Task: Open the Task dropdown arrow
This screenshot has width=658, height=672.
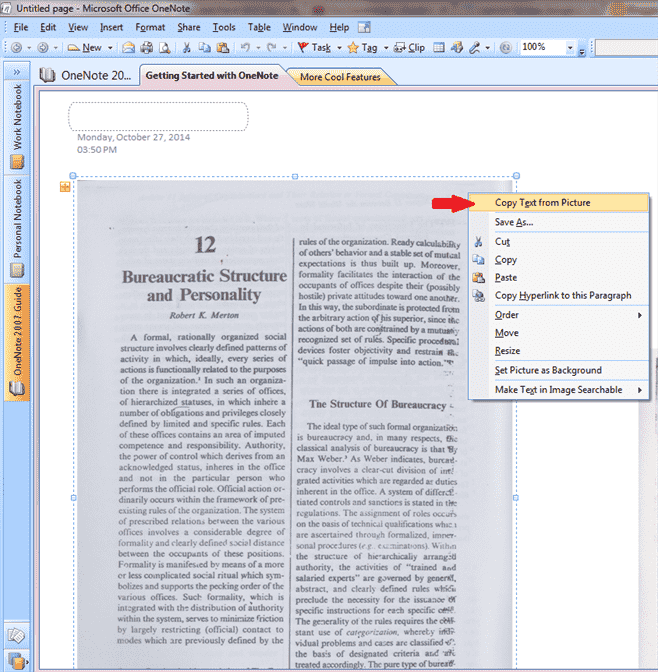Action: [x=340, y=48]
